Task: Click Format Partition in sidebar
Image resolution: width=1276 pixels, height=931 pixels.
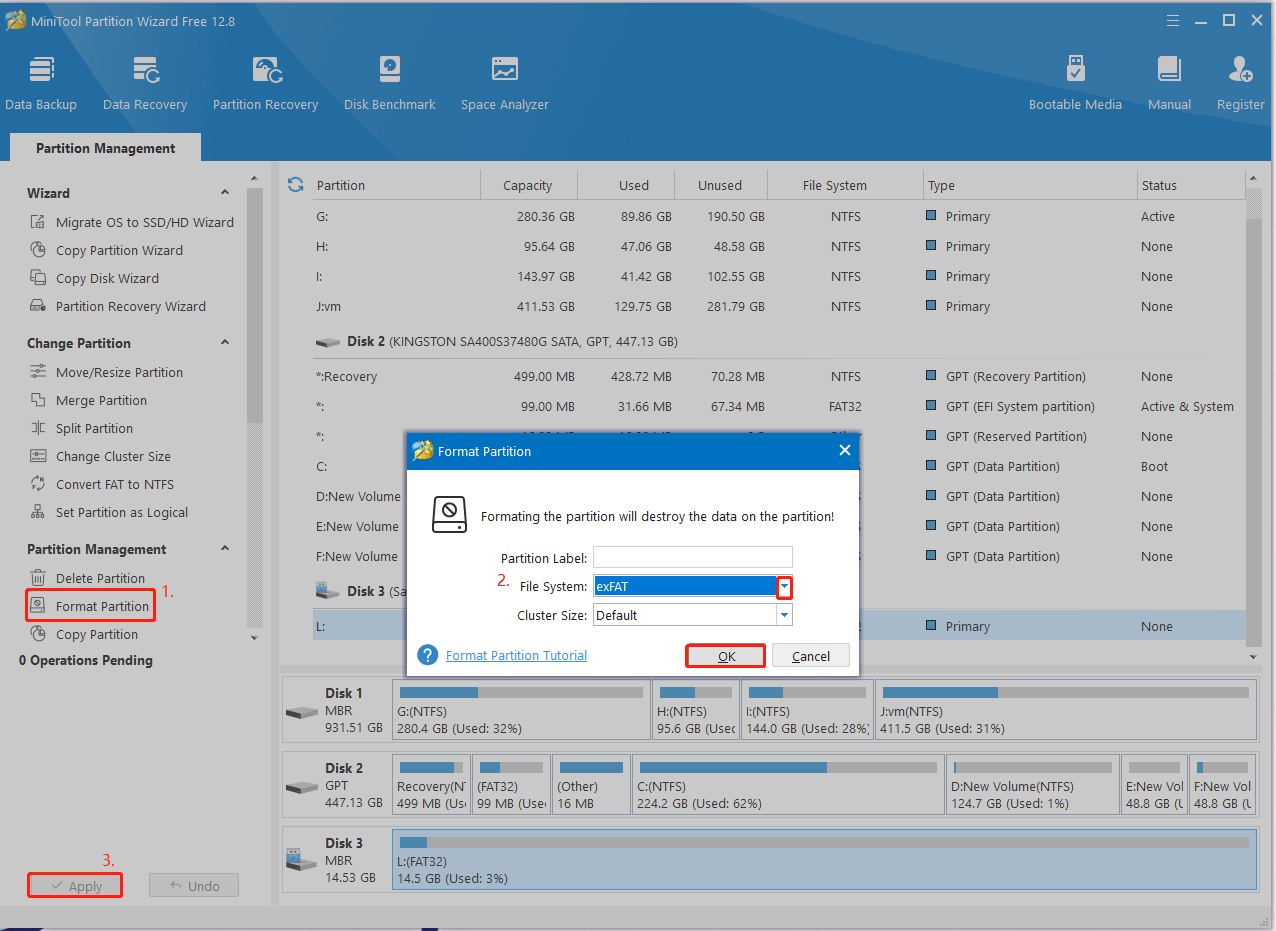Action: coord(91,606)
